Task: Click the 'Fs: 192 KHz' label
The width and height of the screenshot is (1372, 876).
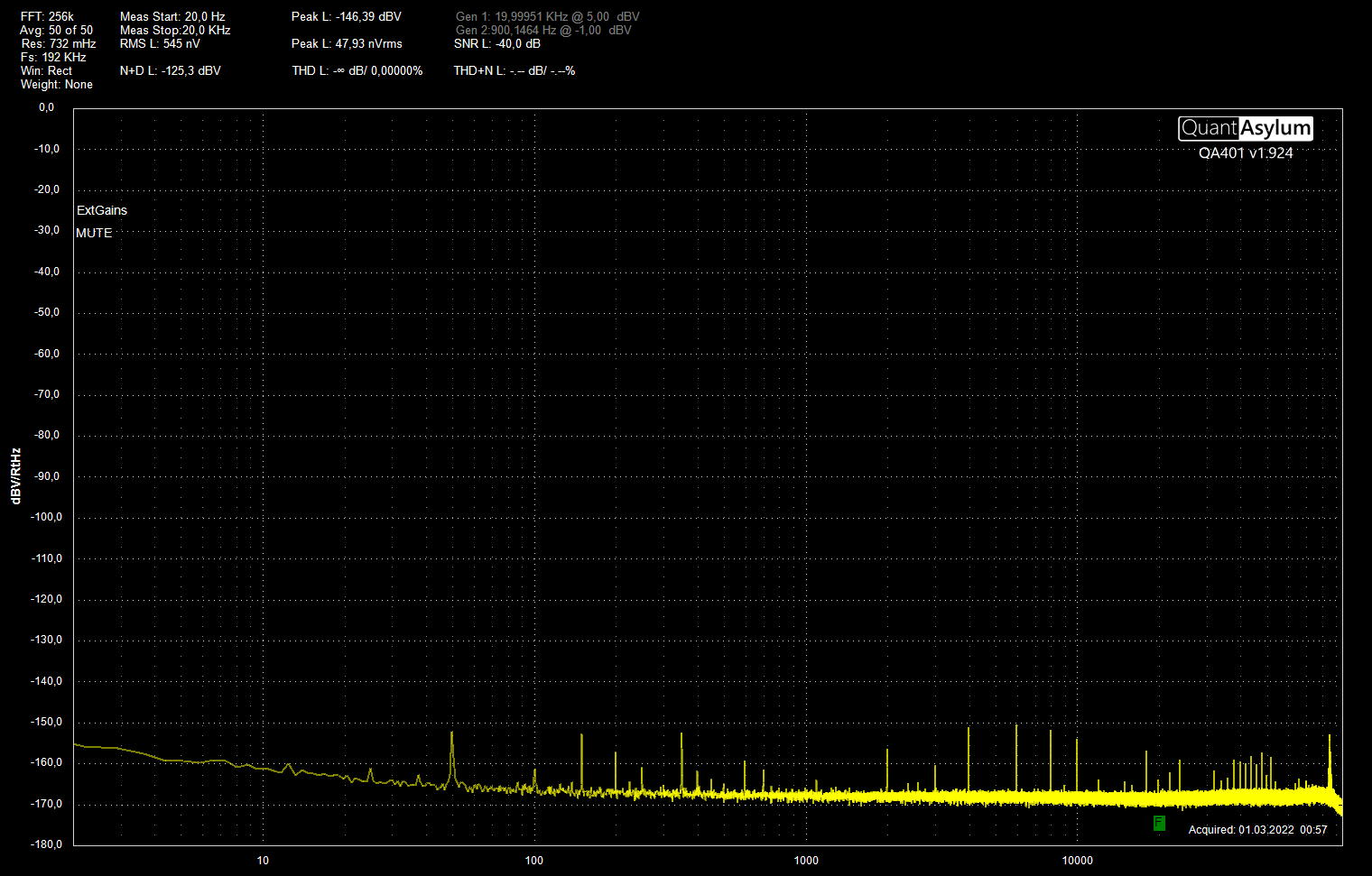Action: (x=53, y=57)
